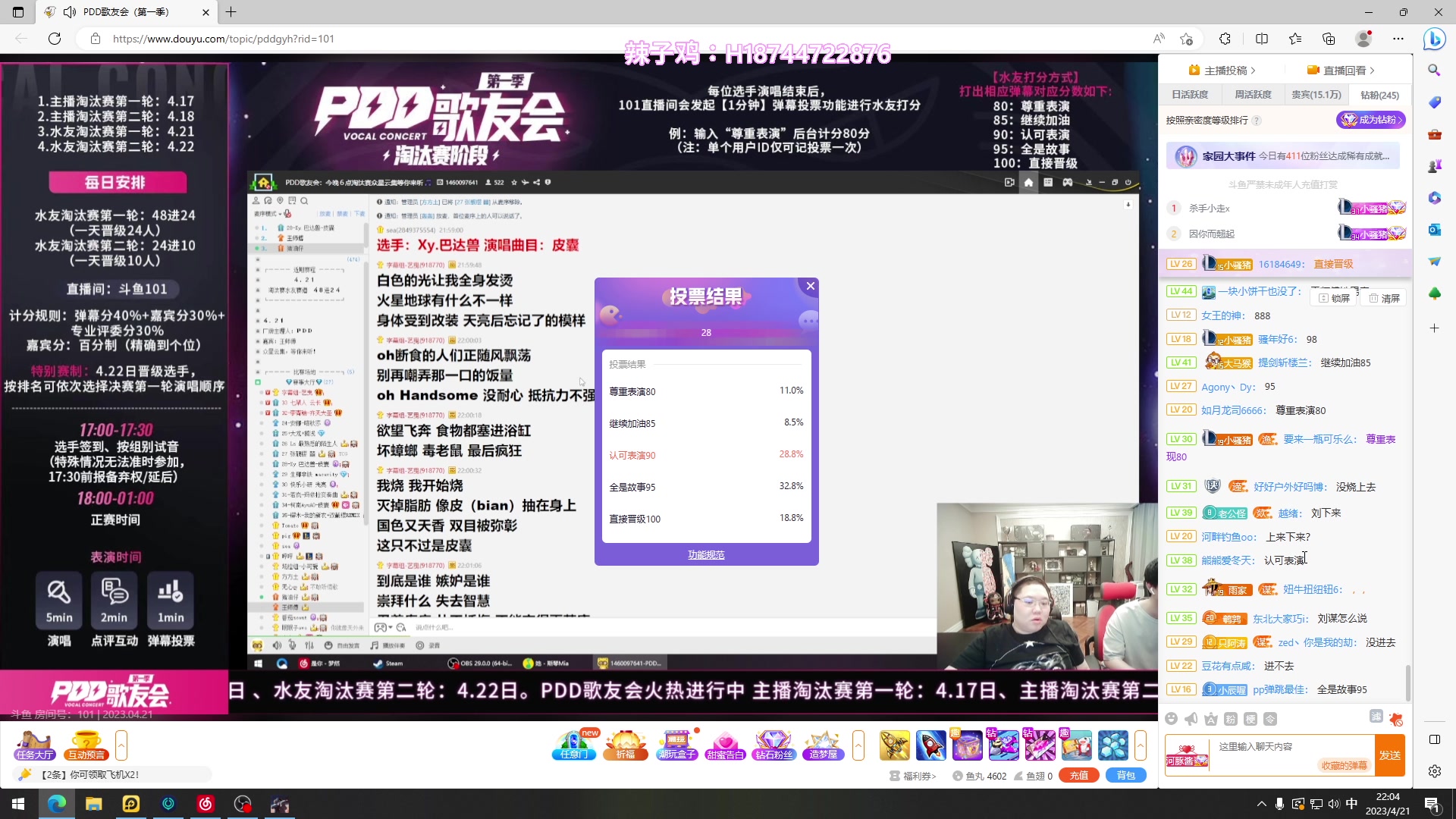
Task: Open the 令 command chat option
Action: click(x=1270, y=719)
